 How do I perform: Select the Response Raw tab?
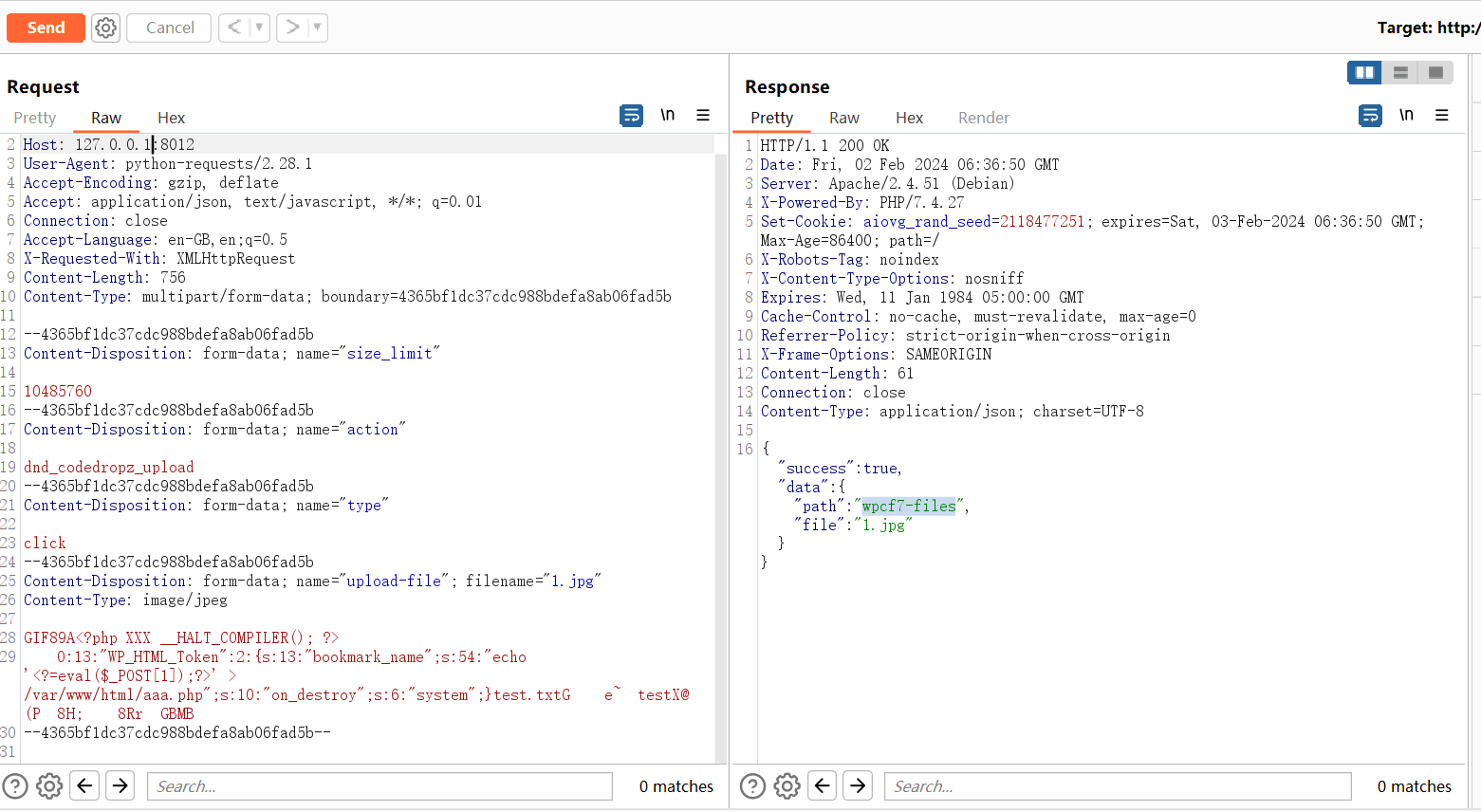[844, 118]
